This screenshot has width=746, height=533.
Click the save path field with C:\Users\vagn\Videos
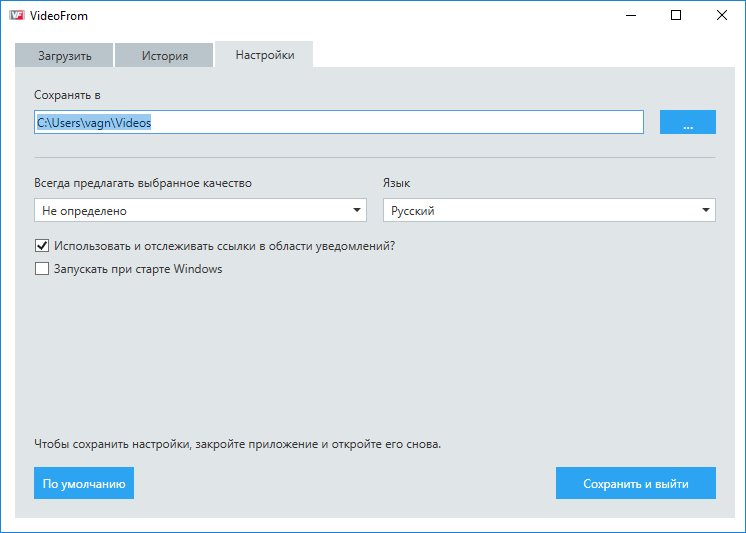click(x=338, y=122)
